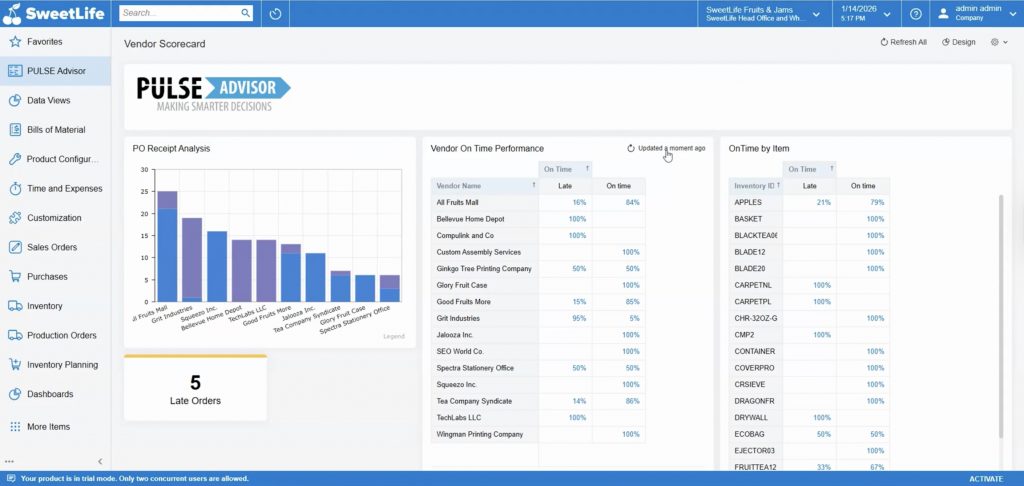The image size is (1024, 486).
Task: Click the Favorites star icon
Action: click(x=15, y=42)
